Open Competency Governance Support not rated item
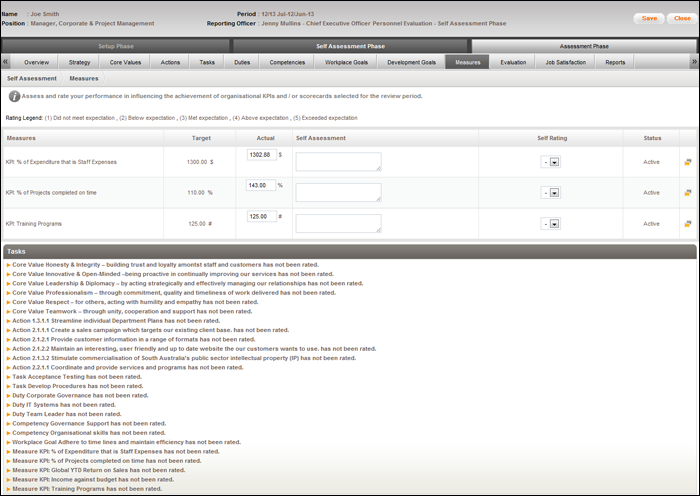The width and height of the screenshot is (700, 496). 89,424
